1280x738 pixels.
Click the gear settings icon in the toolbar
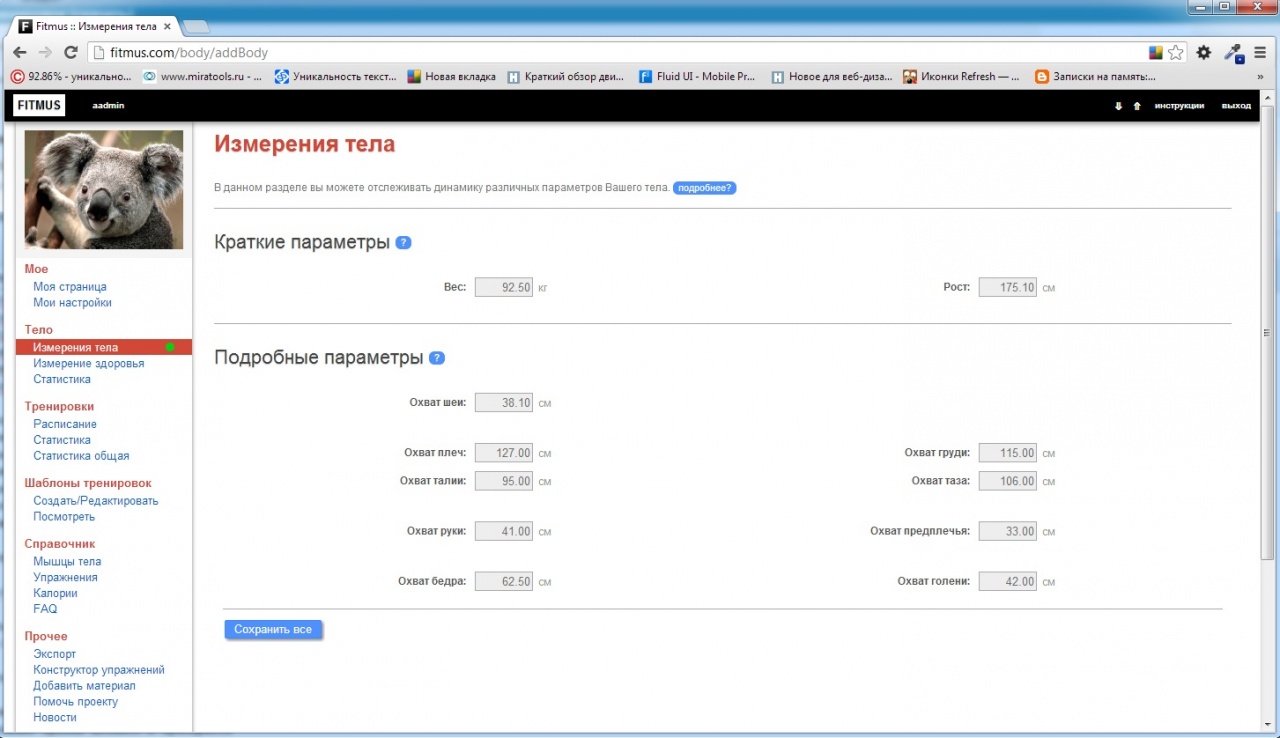(1203, 52)
